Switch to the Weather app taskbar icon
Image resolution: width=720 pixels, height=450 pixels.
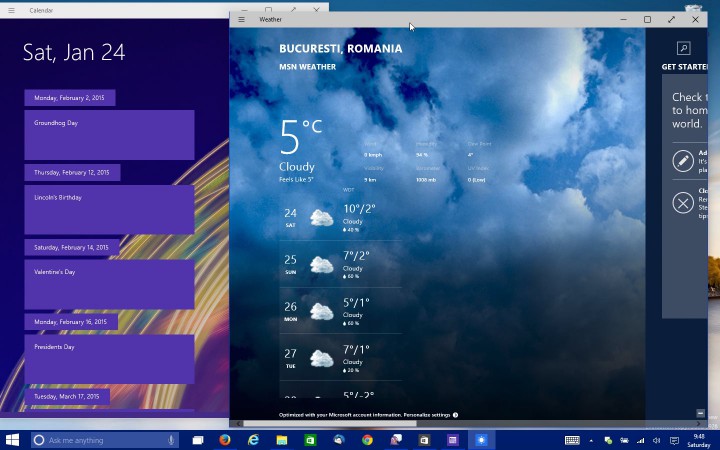click(x=481, y=440)
